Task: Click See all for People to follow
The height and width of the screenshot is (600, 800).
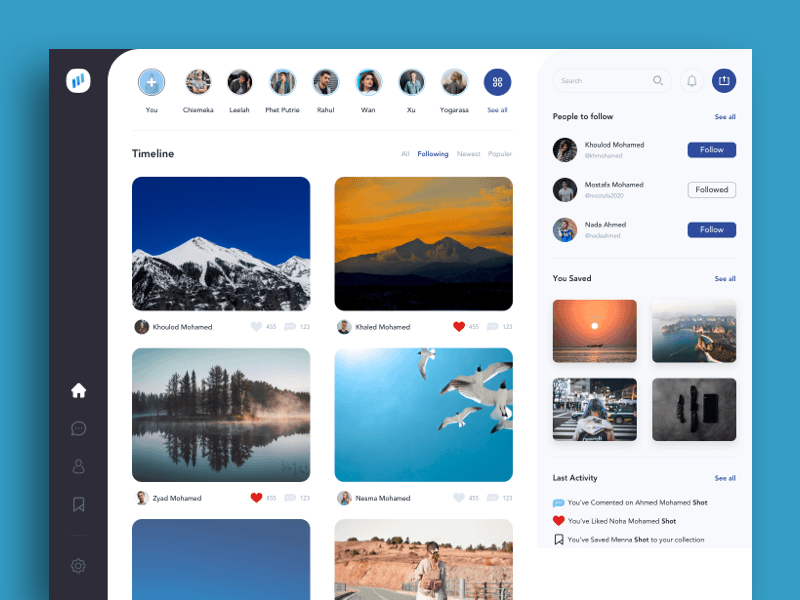Action: [725, 116]
